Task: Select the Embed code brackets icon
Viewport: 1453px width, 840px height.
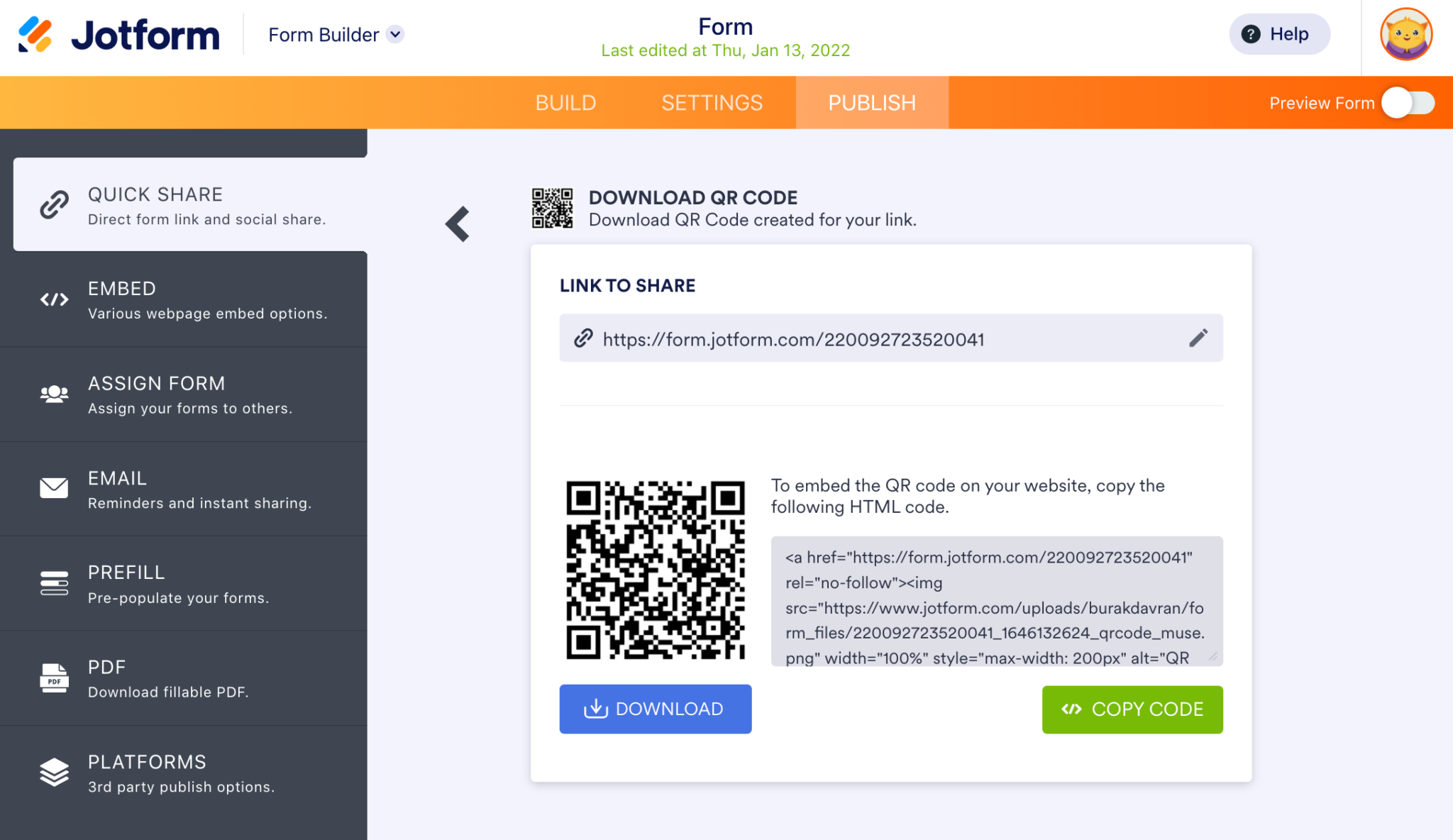Action: coord(54,299)
